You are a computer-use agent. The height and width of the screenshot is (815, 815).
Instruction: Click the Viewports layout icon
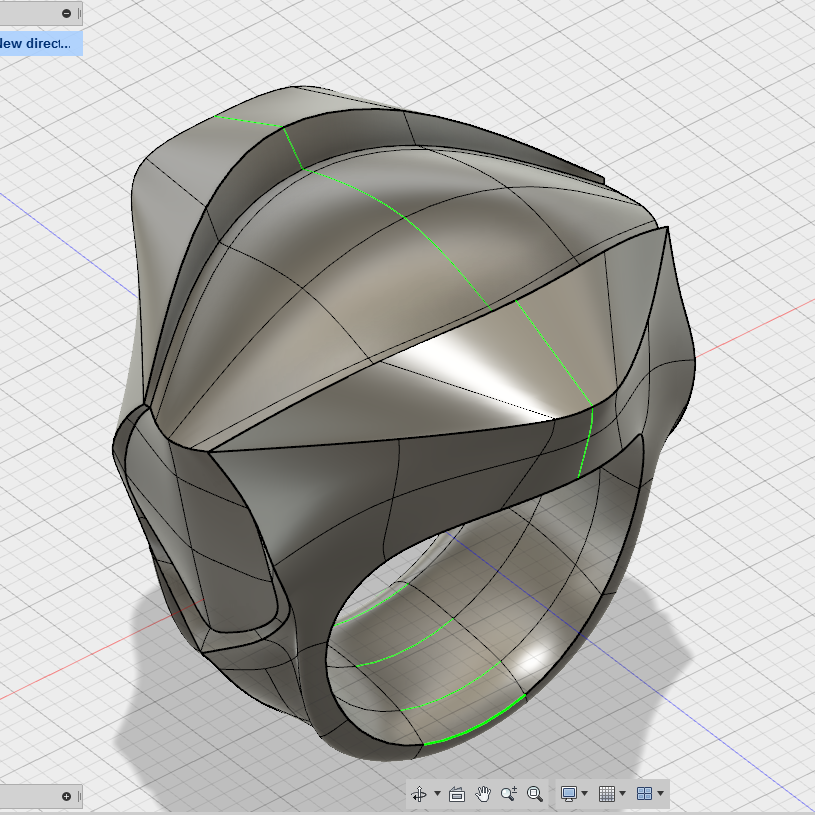645,794
